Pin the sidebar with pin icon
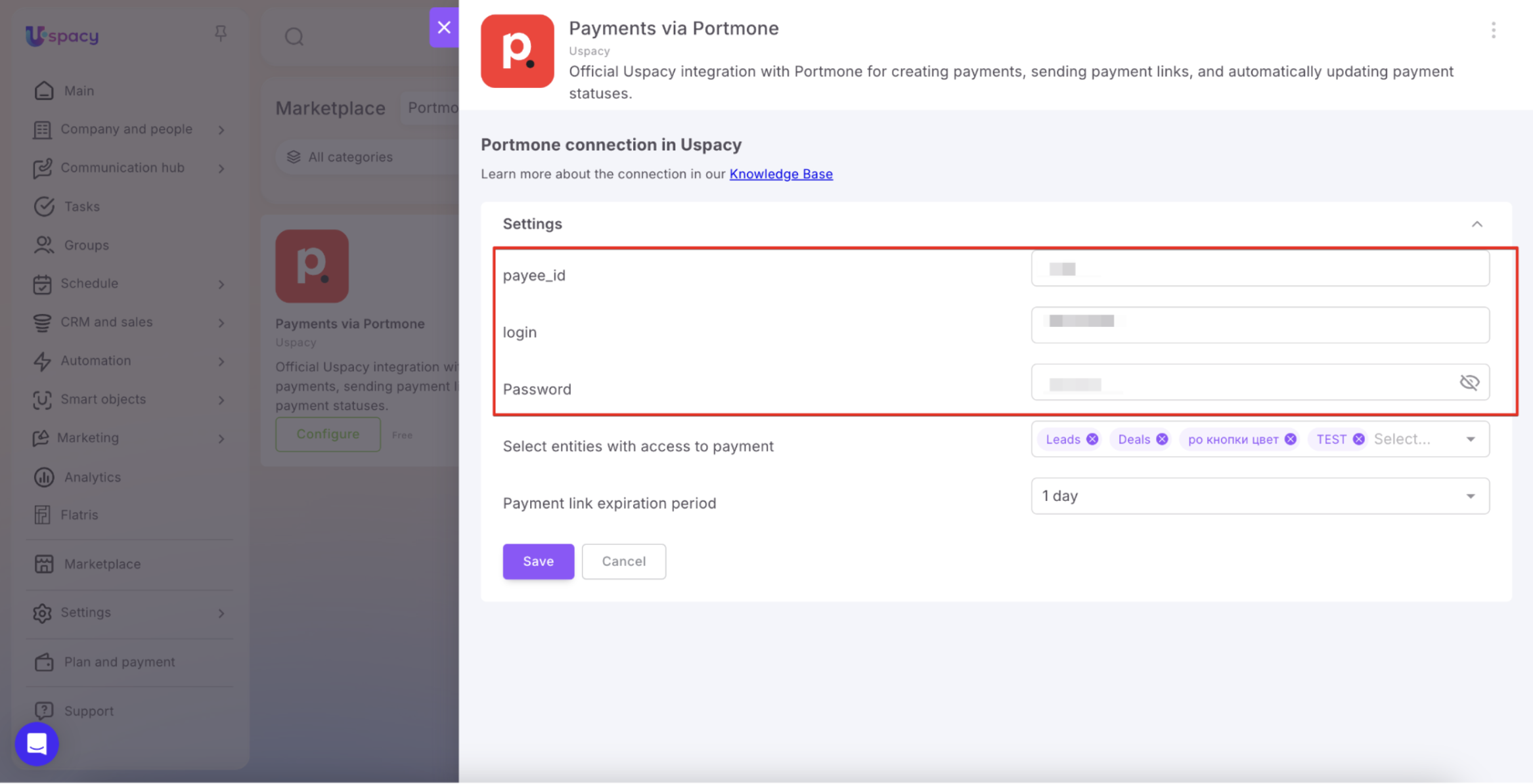The image size is (1533, 784). pyautogui.click(x=221, y=33)
